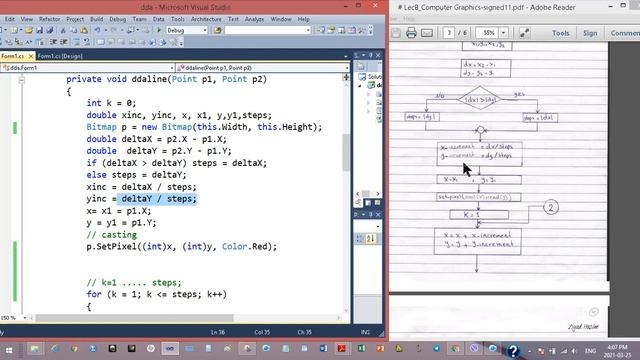Click the Categorized icon in Properties panel

pos(360,238)
